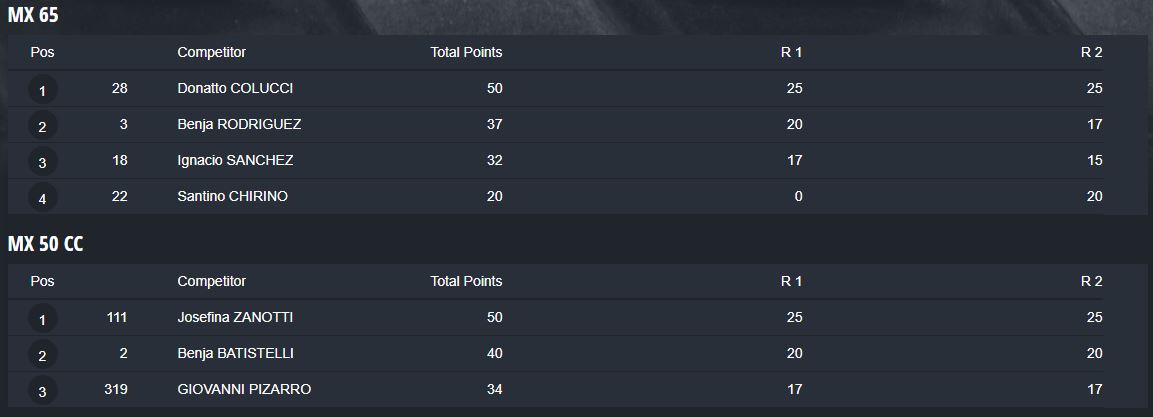Click position 4 badge for Santino CHIRINO

[43, 198]
